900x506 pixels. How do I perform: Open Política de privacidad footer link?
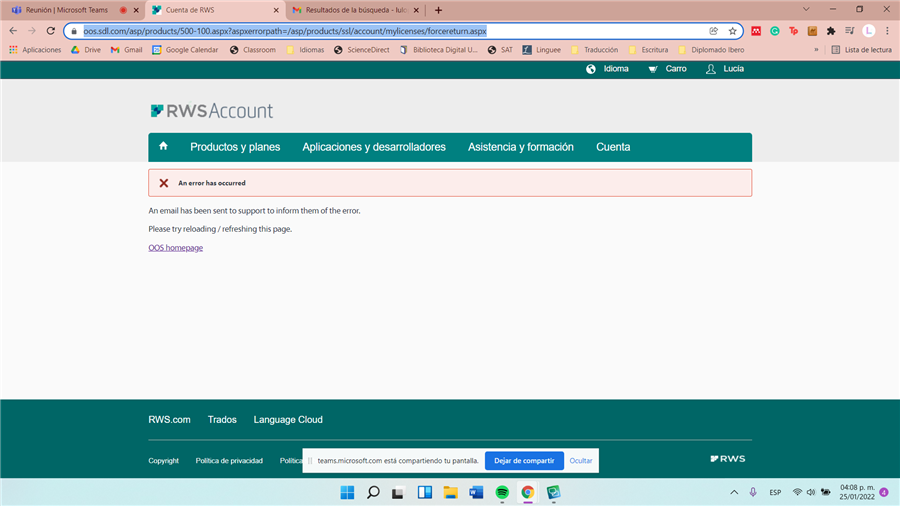pyautogui.click(x=229, y=461)
